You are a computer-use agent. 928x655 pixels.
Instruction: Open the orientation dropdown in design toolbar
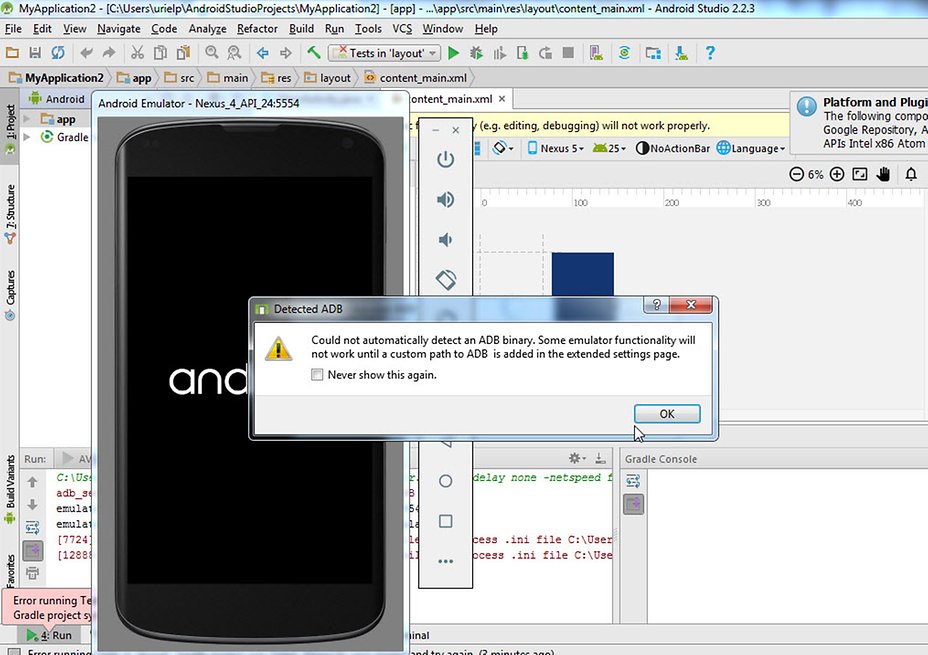click(x=503, y=148)
